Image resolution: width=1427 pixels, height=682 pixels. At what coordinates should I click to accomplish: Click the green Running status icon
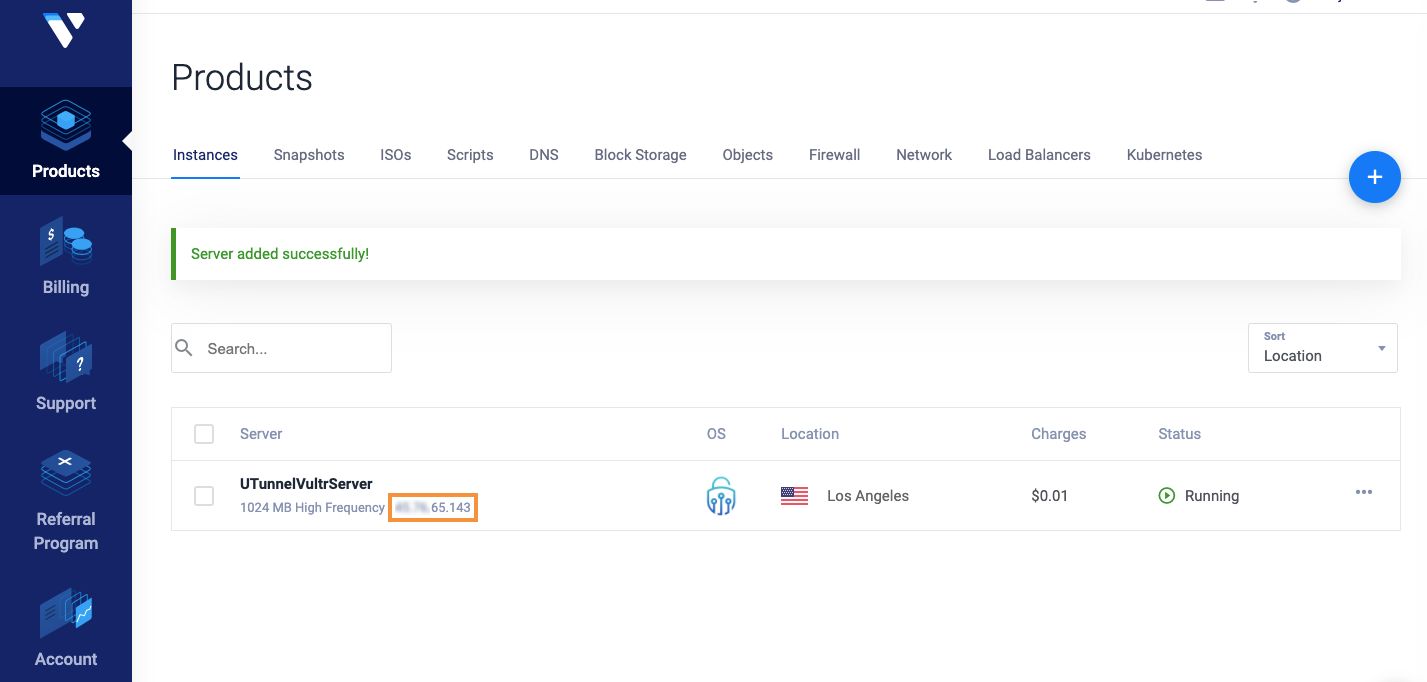tap(1166, 495)
